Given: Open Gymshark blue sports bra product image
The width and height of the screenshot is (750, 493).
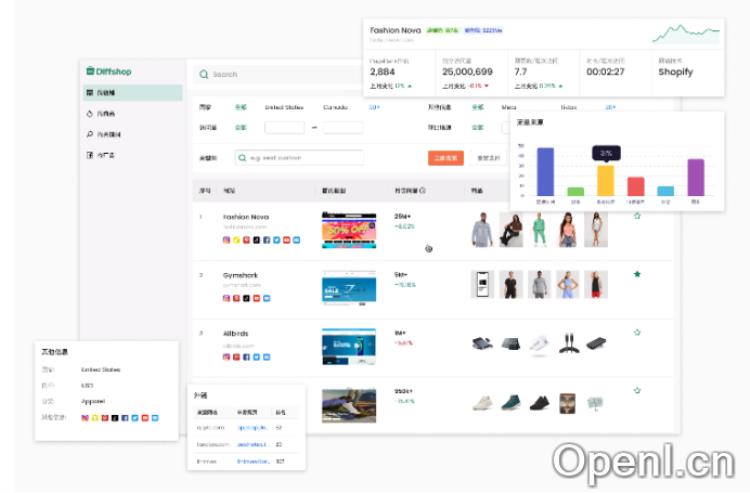Looking at the screenshot, I should pyautogui.click(x=568, y=285).
